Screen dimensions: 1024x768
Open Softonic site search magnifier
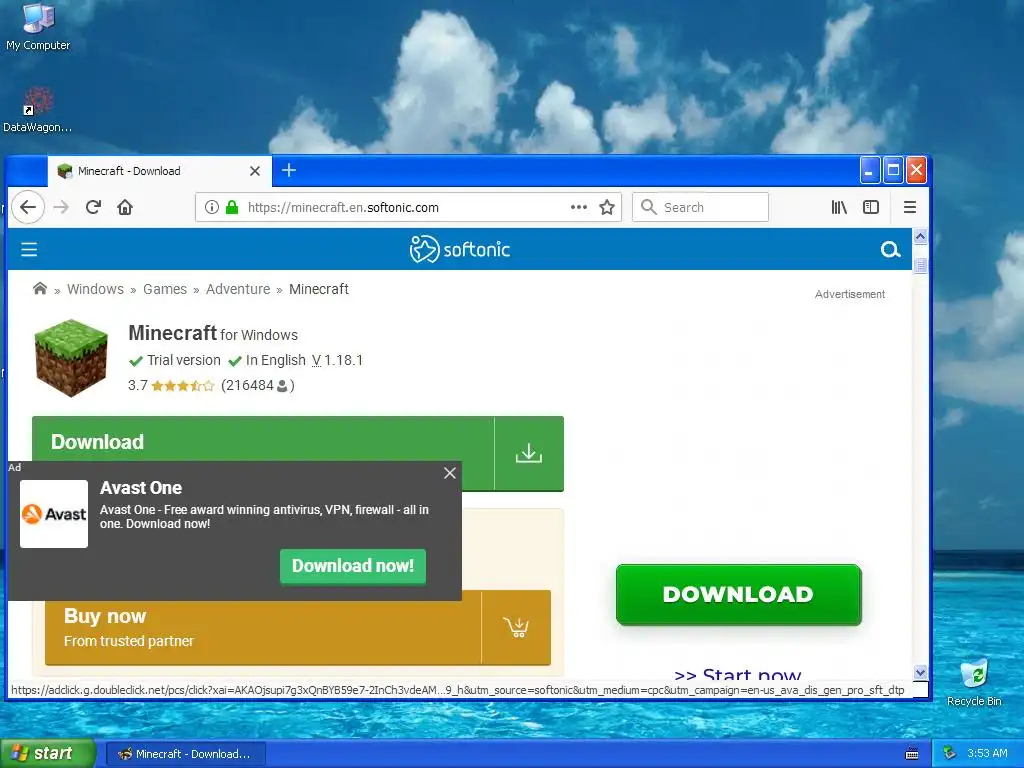pyautogui.click(x=890, y=249)
